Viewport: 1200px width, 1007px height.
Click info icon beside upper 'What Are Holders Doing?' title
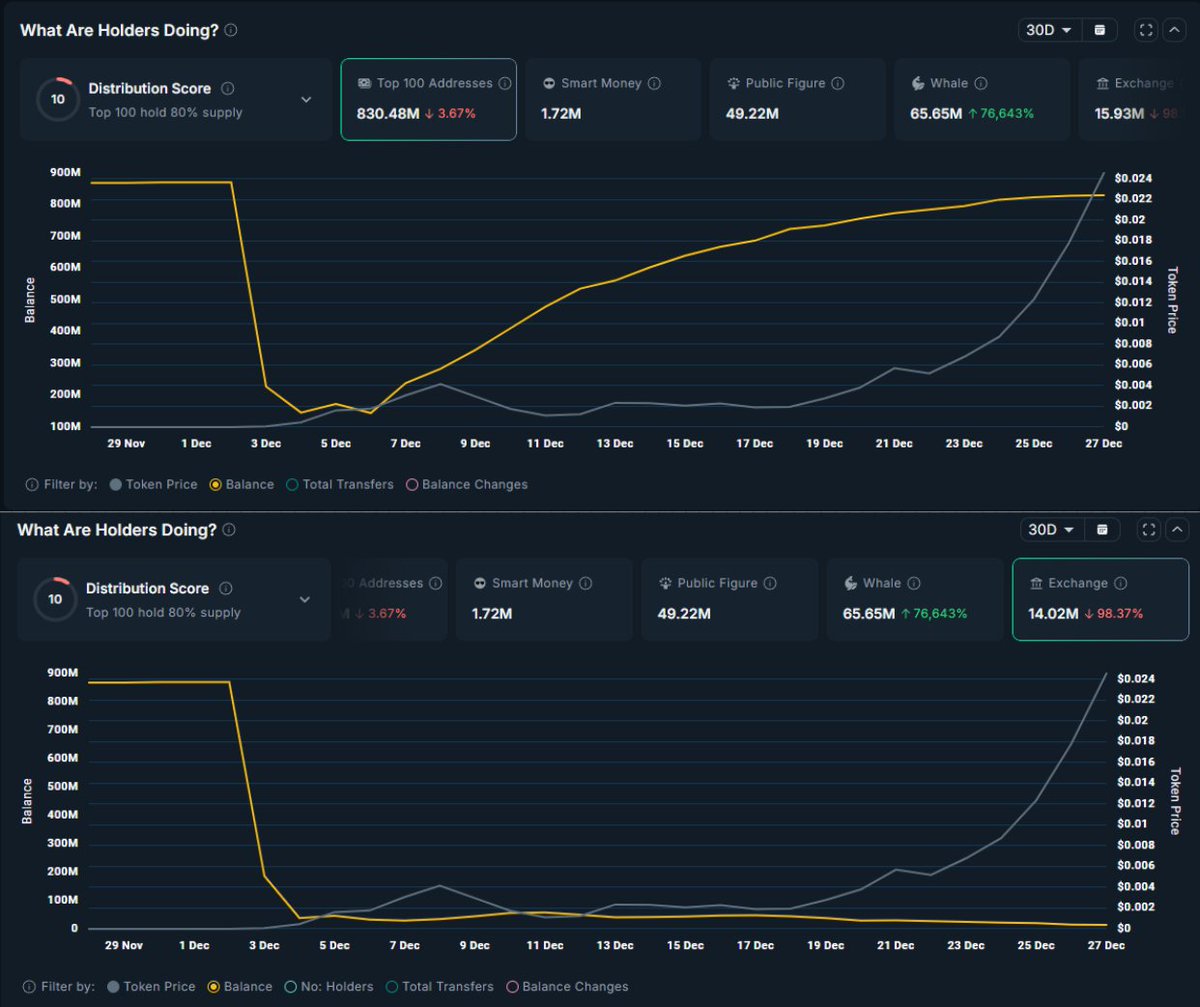pyautogui.click(x=231, y=30)
